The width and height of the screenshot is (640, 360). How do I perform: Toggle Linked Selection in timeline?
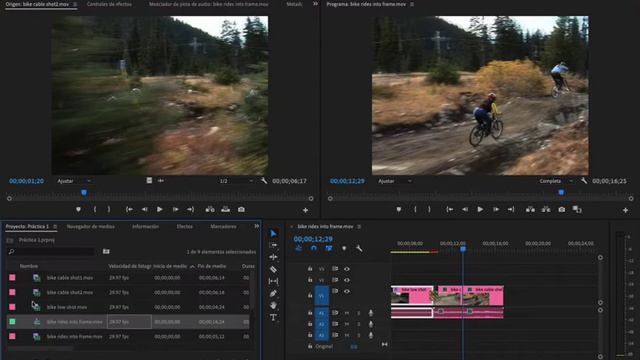[x=329, y=248]
